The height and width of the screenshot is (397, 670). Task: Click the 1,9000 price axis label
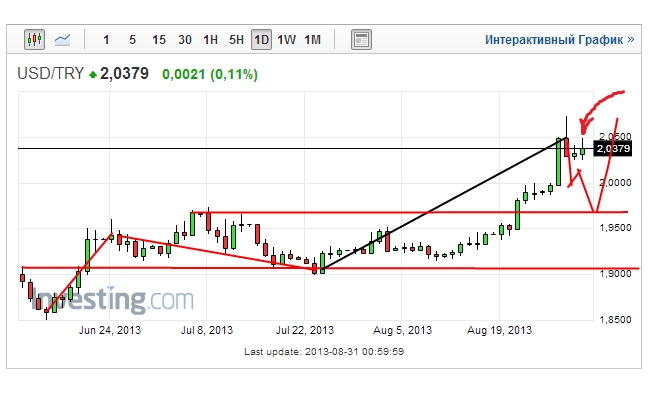coord(615,274)
